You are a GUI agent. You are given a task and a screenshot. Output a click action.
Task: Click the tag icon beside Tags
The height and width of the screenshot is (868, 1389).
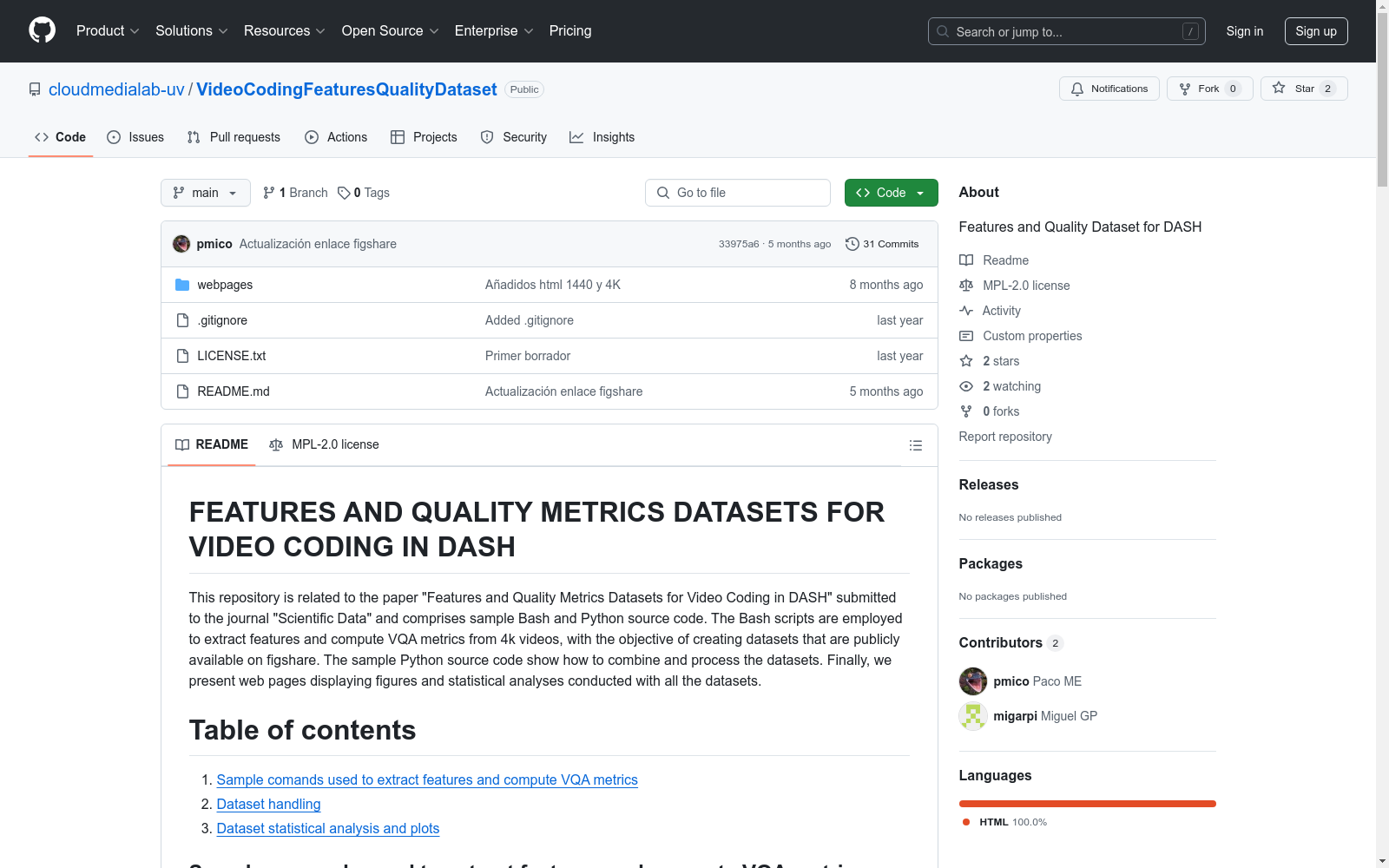pyautogui.click(x=344, y=193)
